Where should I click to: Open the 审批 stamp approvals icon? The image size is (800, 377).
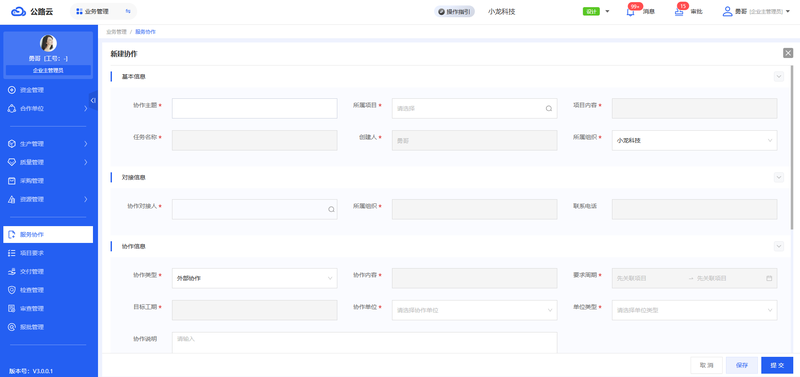pyautogui.click(x=679, y=12)
